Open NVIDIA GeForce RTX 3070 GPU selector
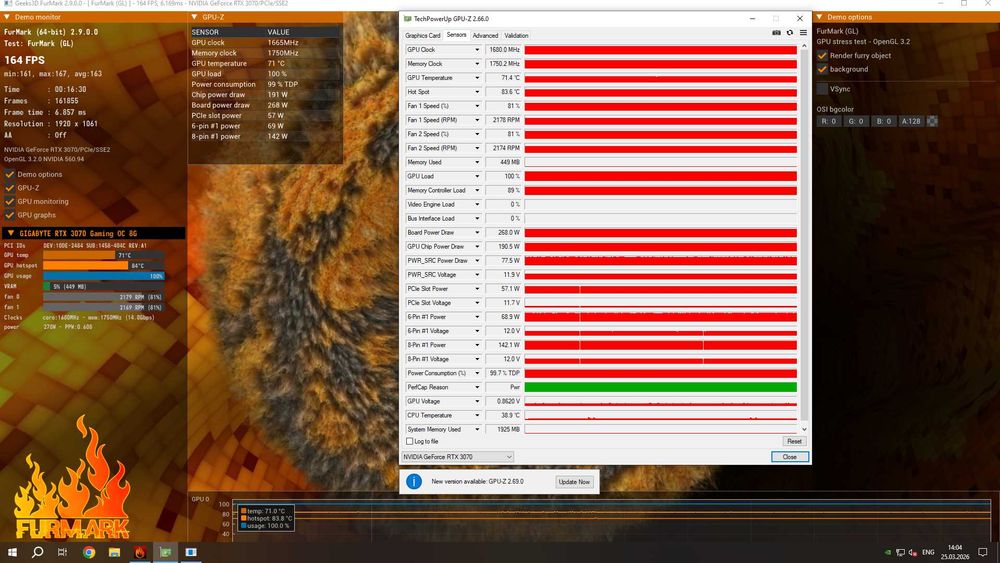Viewport: 1000px width, 563px height. (457, 457)
